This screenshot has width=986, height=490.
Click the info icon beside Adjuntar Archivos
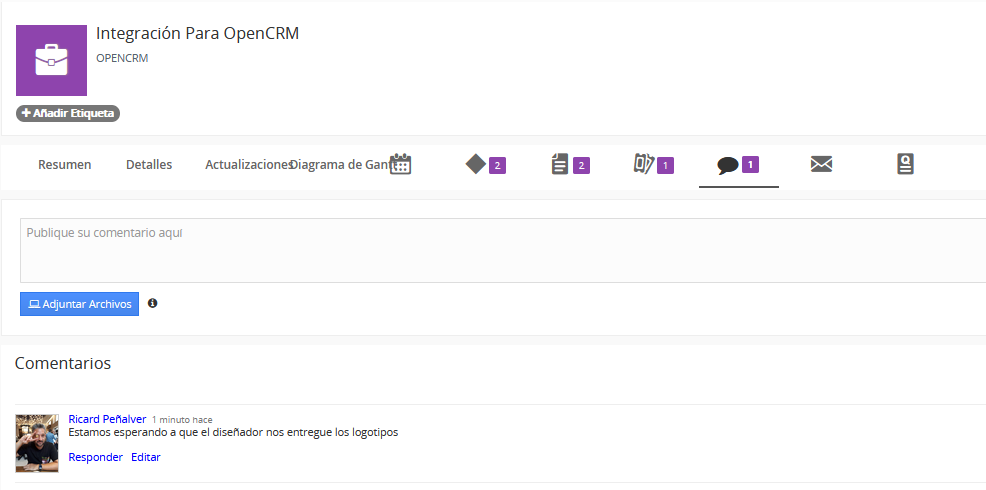[x=152, y=303]
